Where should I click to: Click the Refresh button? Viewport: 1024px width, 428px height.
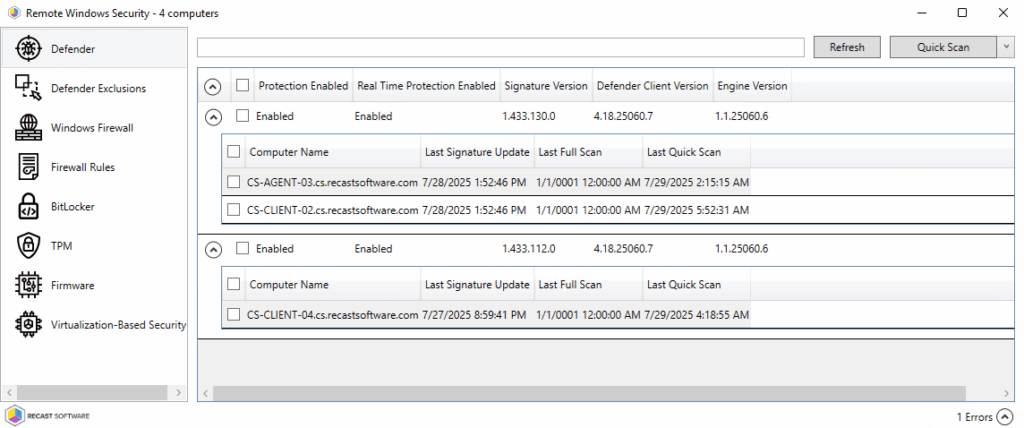847,47
